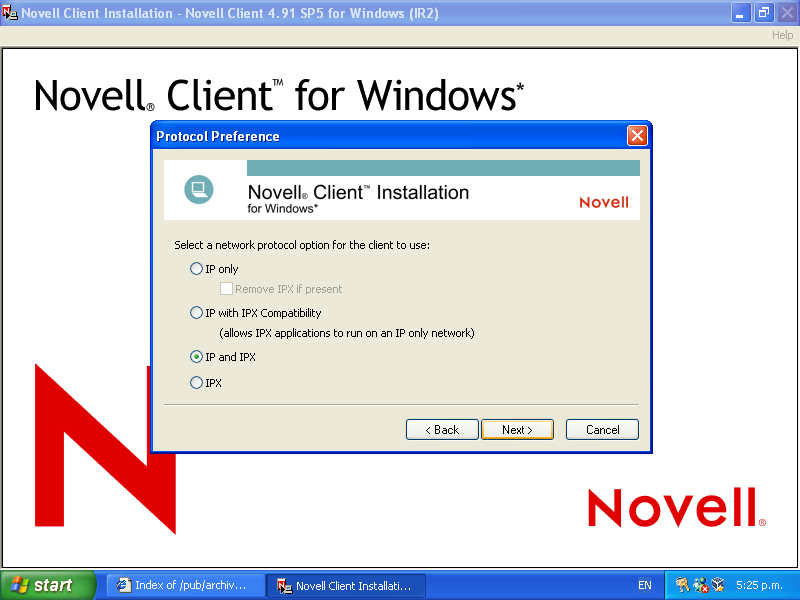Cancel the Novell Client installation

click(x=602, y=430)
